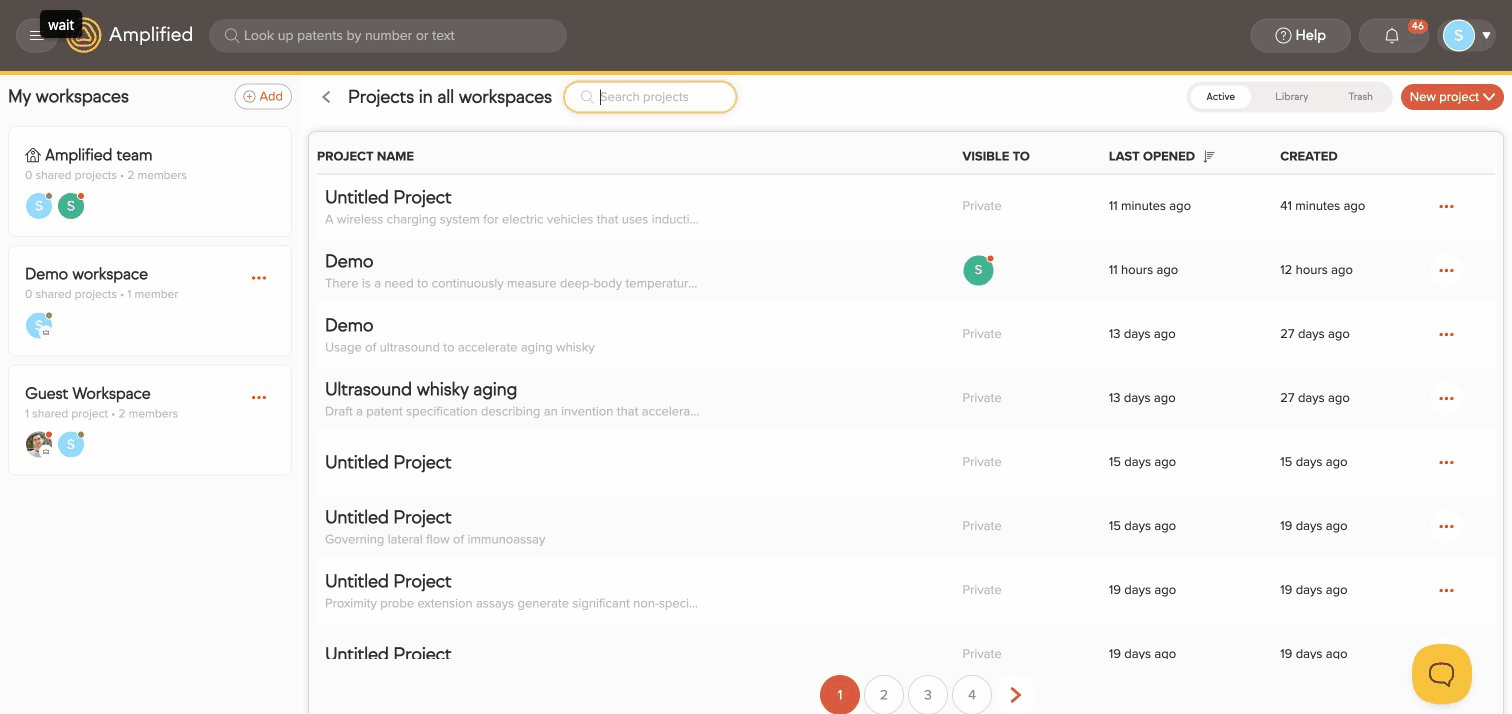Open the chat support widget
Screen dimensions: 1512x714
(x=1441, y=674)
